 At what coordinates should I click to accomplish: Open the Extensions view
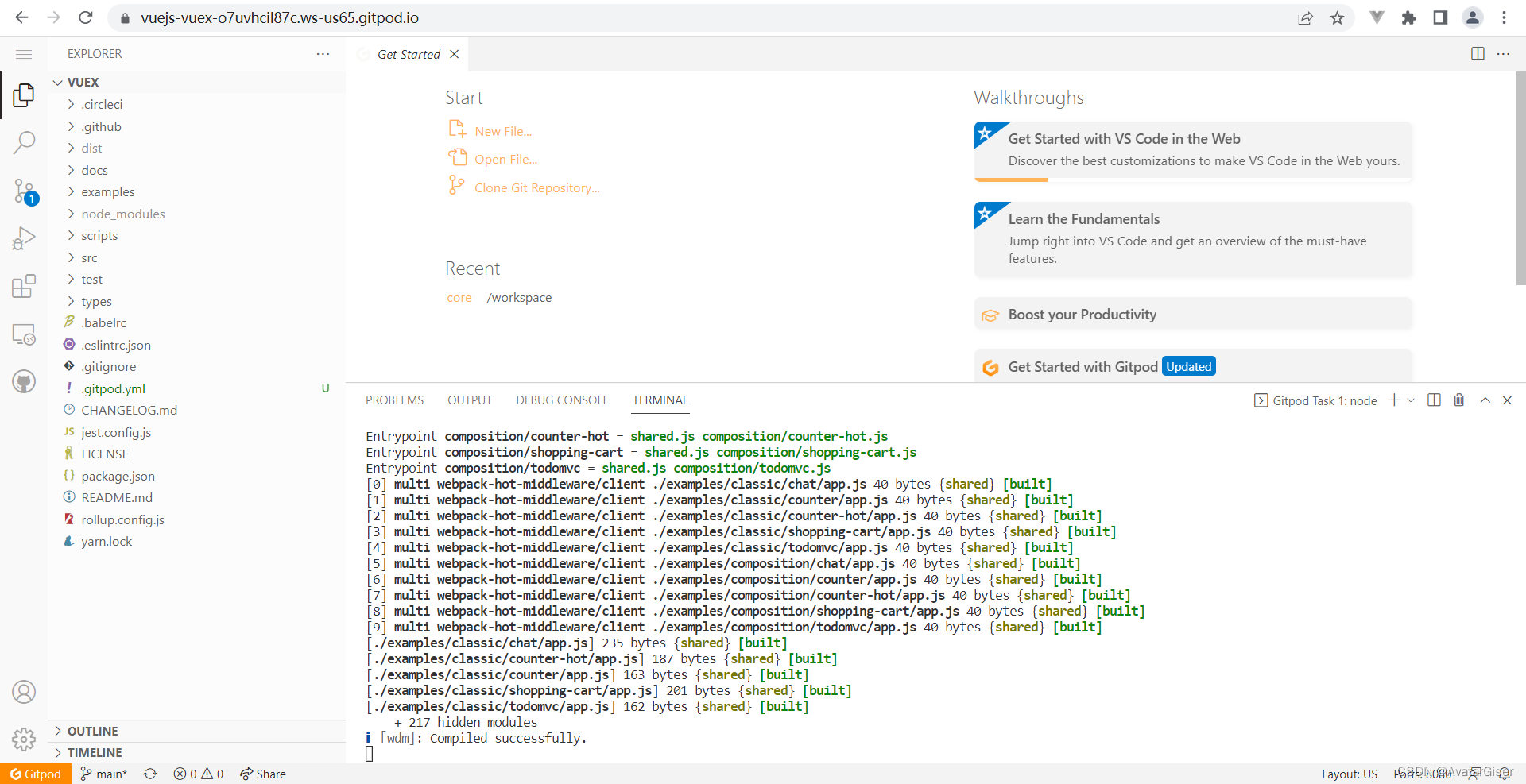[24, 286]
